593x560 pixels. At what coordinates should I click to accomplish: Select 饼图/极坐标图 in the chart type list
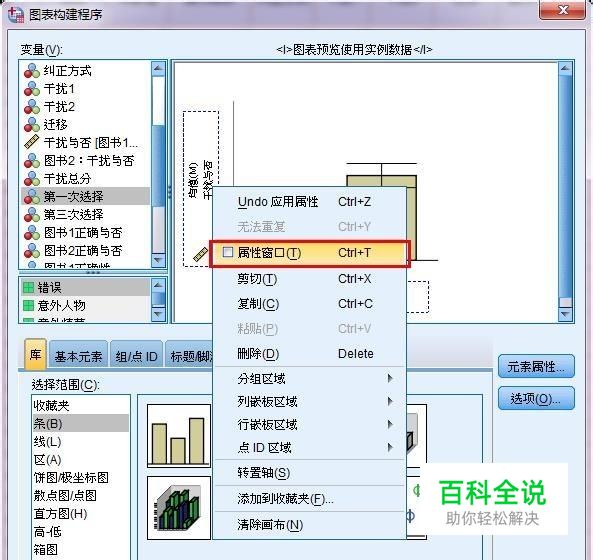(80, 478)
